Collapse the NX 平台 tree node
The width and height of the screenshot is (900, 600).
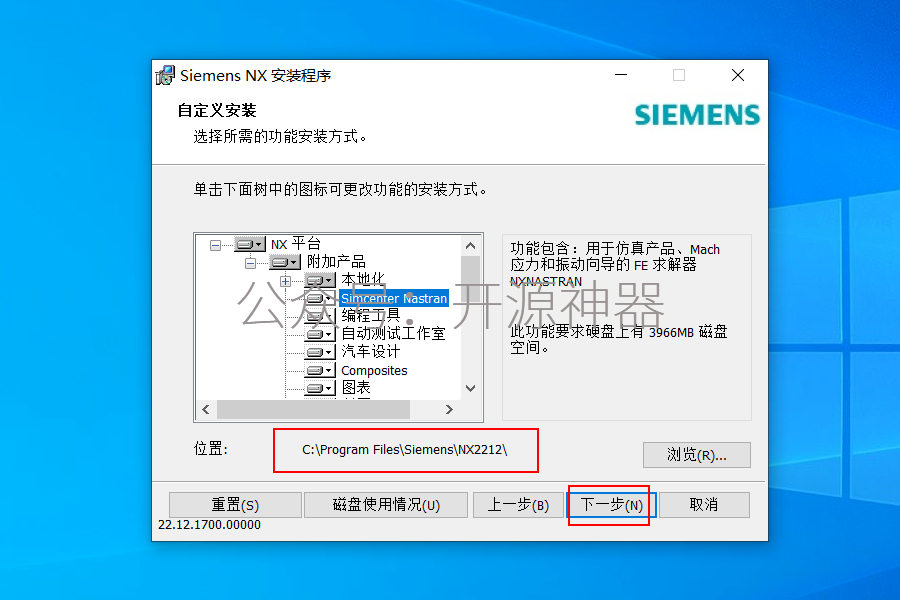[x=215, y=245]
